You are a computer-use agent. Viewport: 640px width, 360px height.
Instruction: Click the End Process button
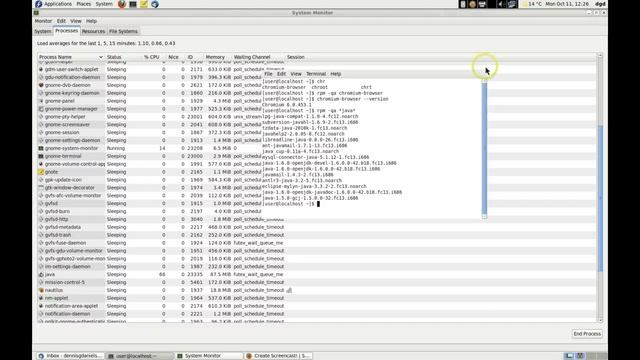587,334
